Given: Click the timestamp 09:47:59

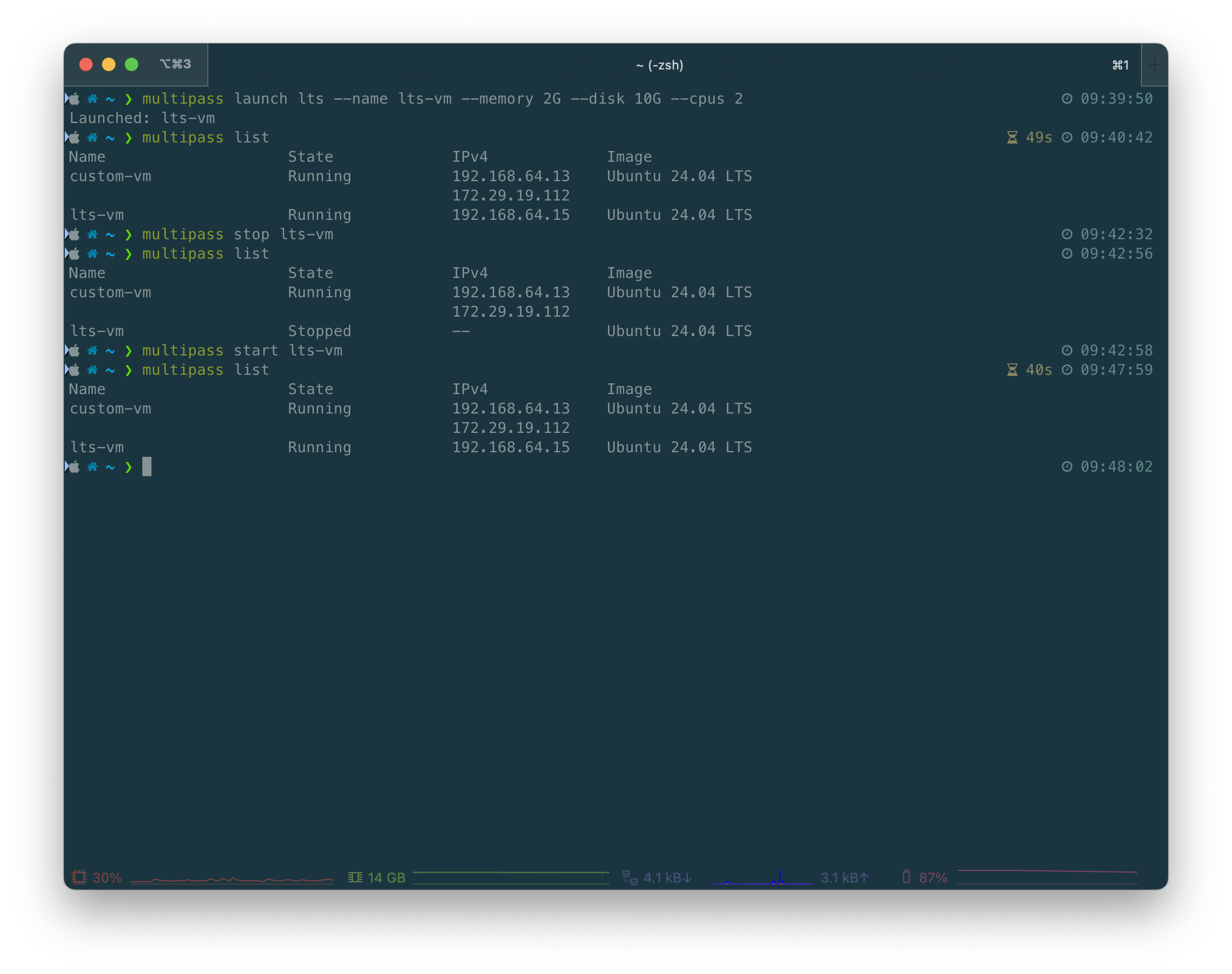Looking at the screenshot, I should (x=1116, y=370).
